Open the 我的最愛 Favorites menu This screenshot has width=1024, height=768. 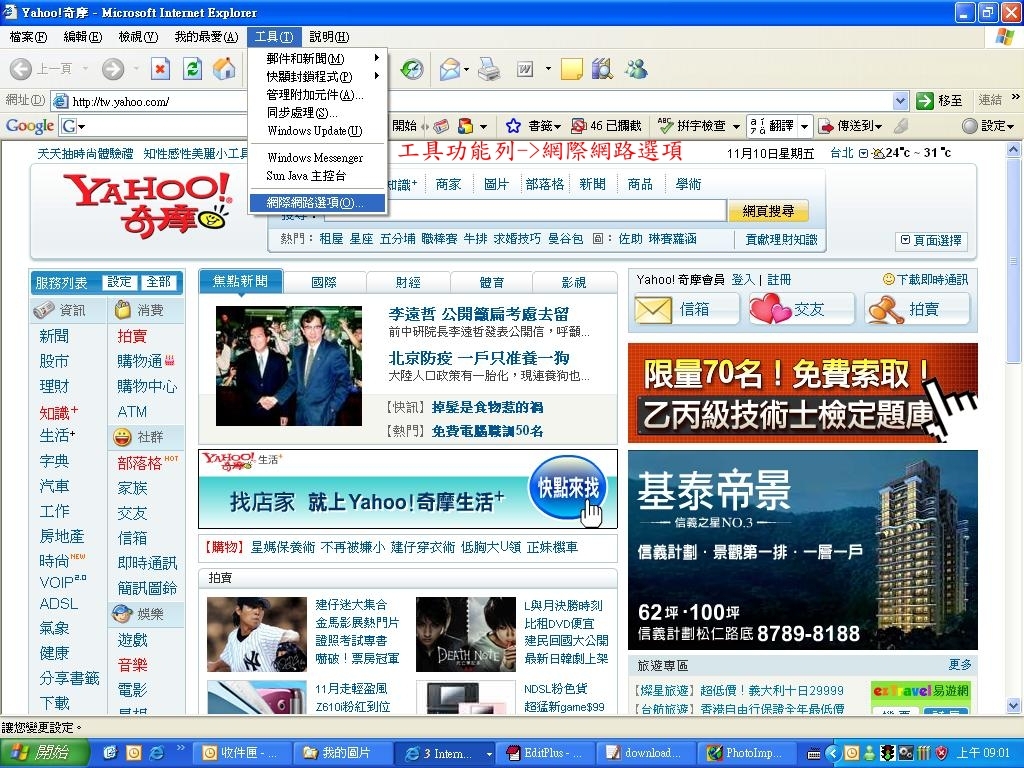click(206, 37)
